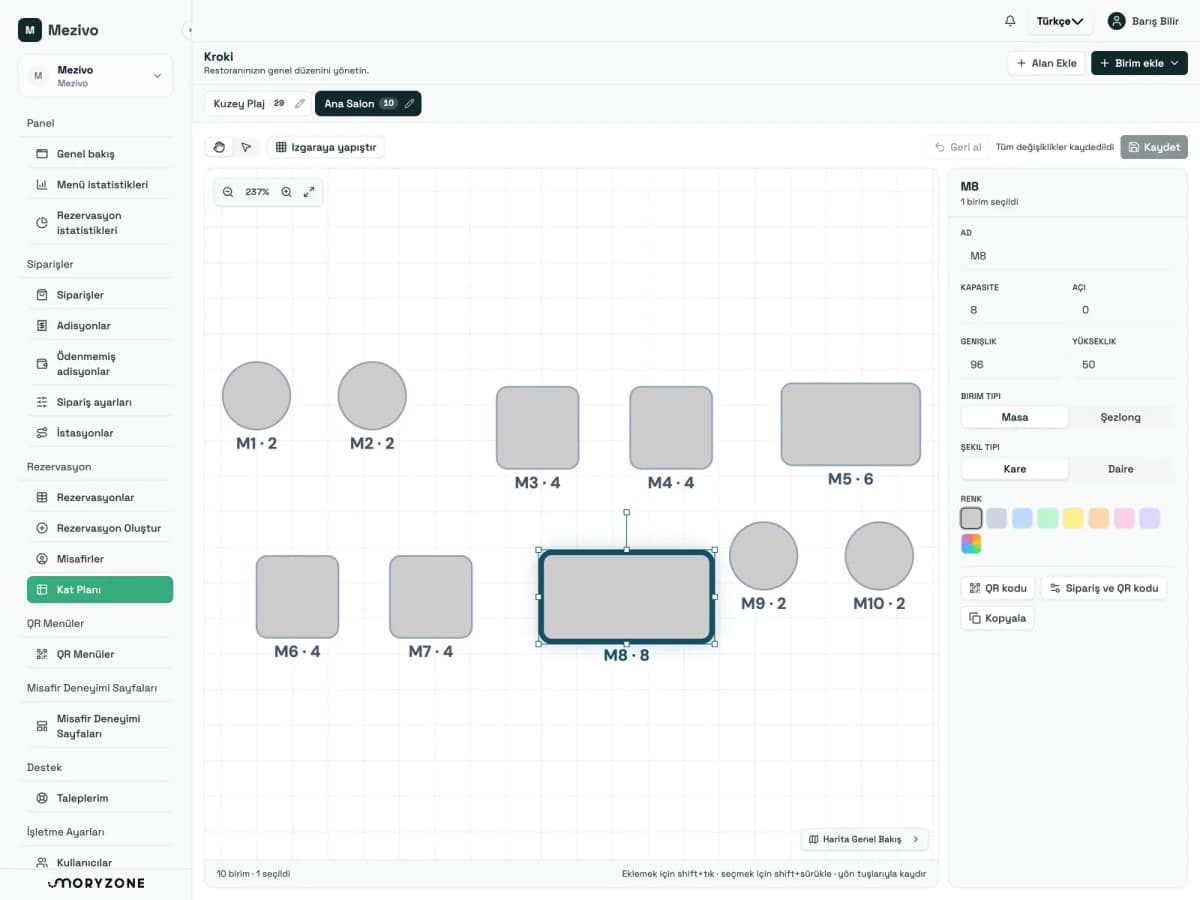This screenshot has height=900, width=1200.
Task: Open the Türkçe language dropdown
Action: (1060, 21)
